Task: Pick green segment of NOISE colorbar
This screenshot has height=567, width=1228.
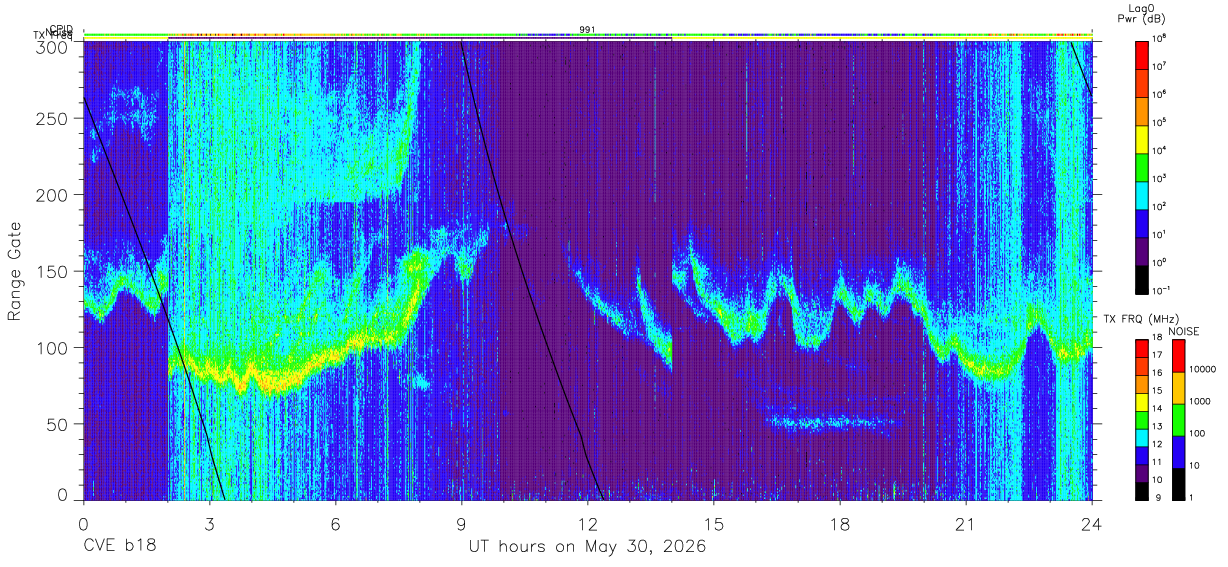Action: tap(1178, 420)
